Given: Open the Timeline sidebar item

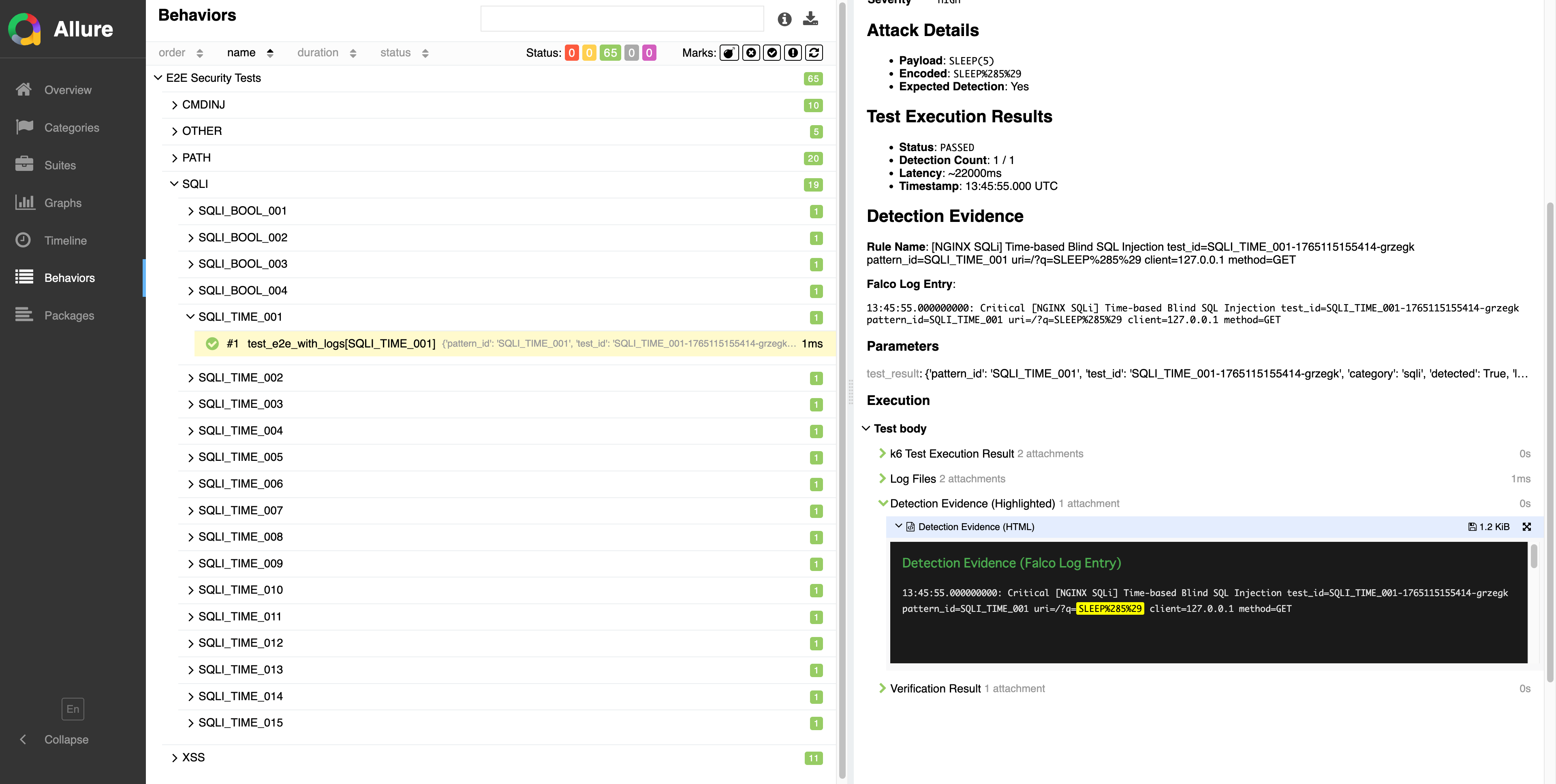Looking at the screenshot, I should tap(65, 240).
